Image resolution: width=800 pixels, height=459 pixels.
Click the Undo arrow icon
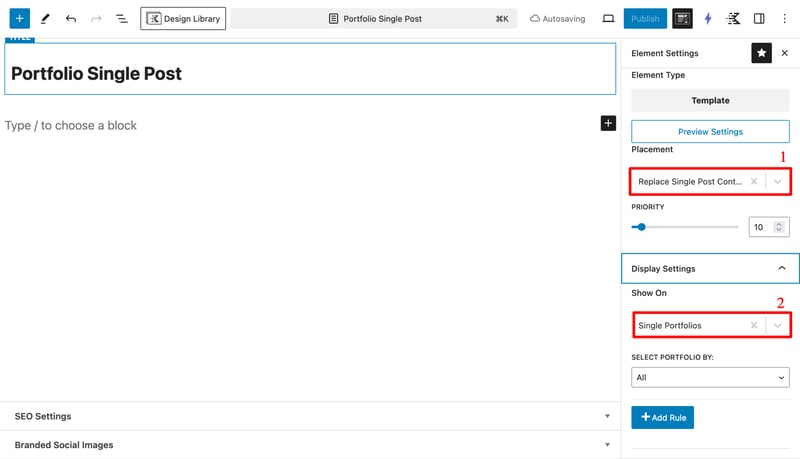coord(71,18)
